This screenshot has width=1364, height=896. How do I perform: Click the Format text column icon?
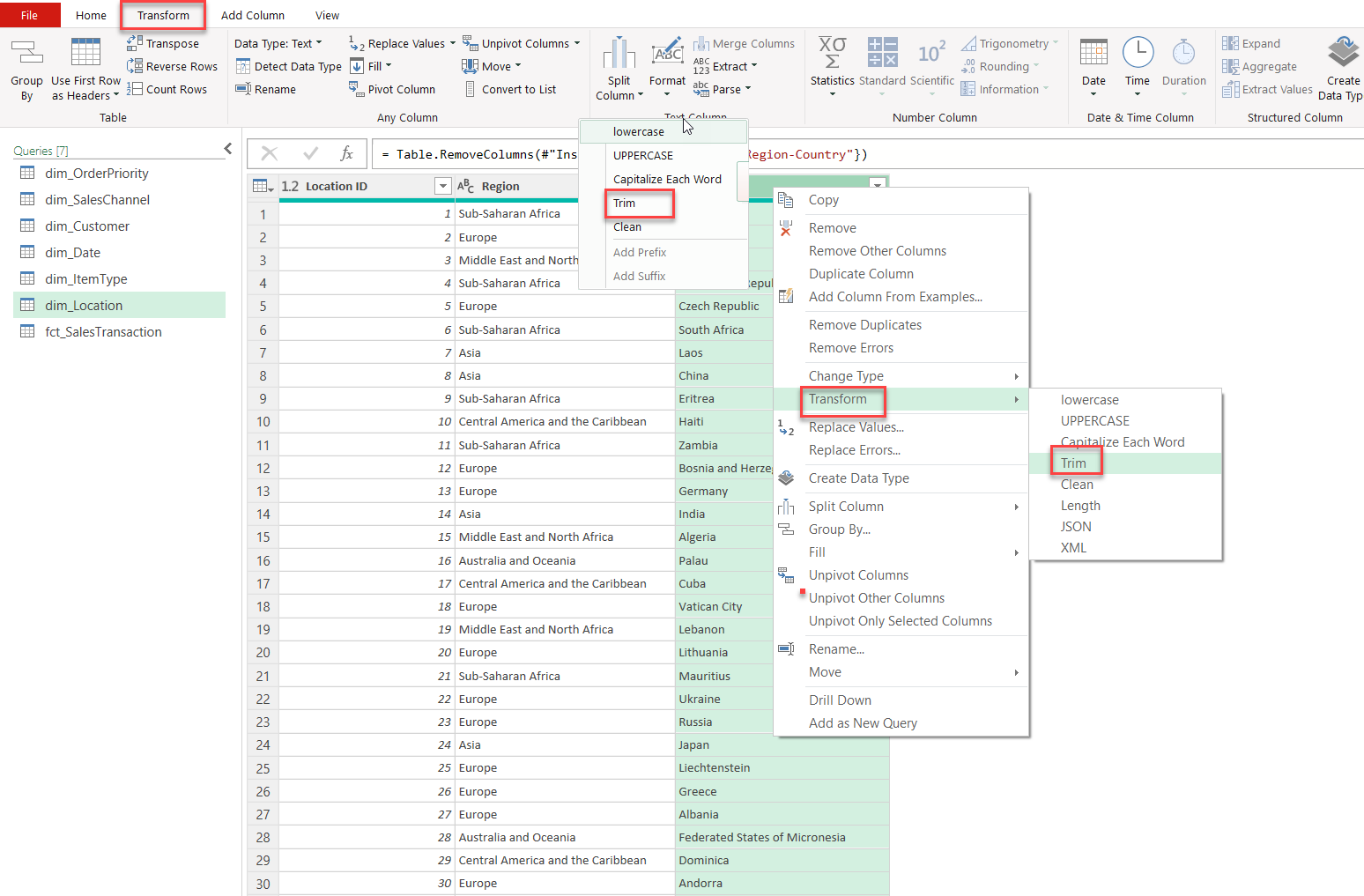pos(667,53)
